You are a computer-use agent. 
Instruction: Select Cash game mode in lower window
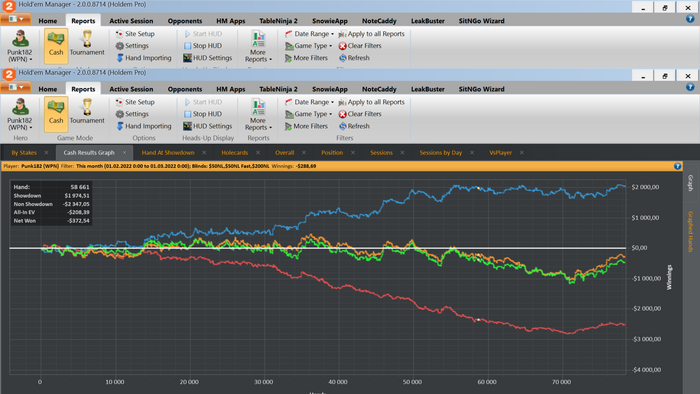click(x=56, y=114)
